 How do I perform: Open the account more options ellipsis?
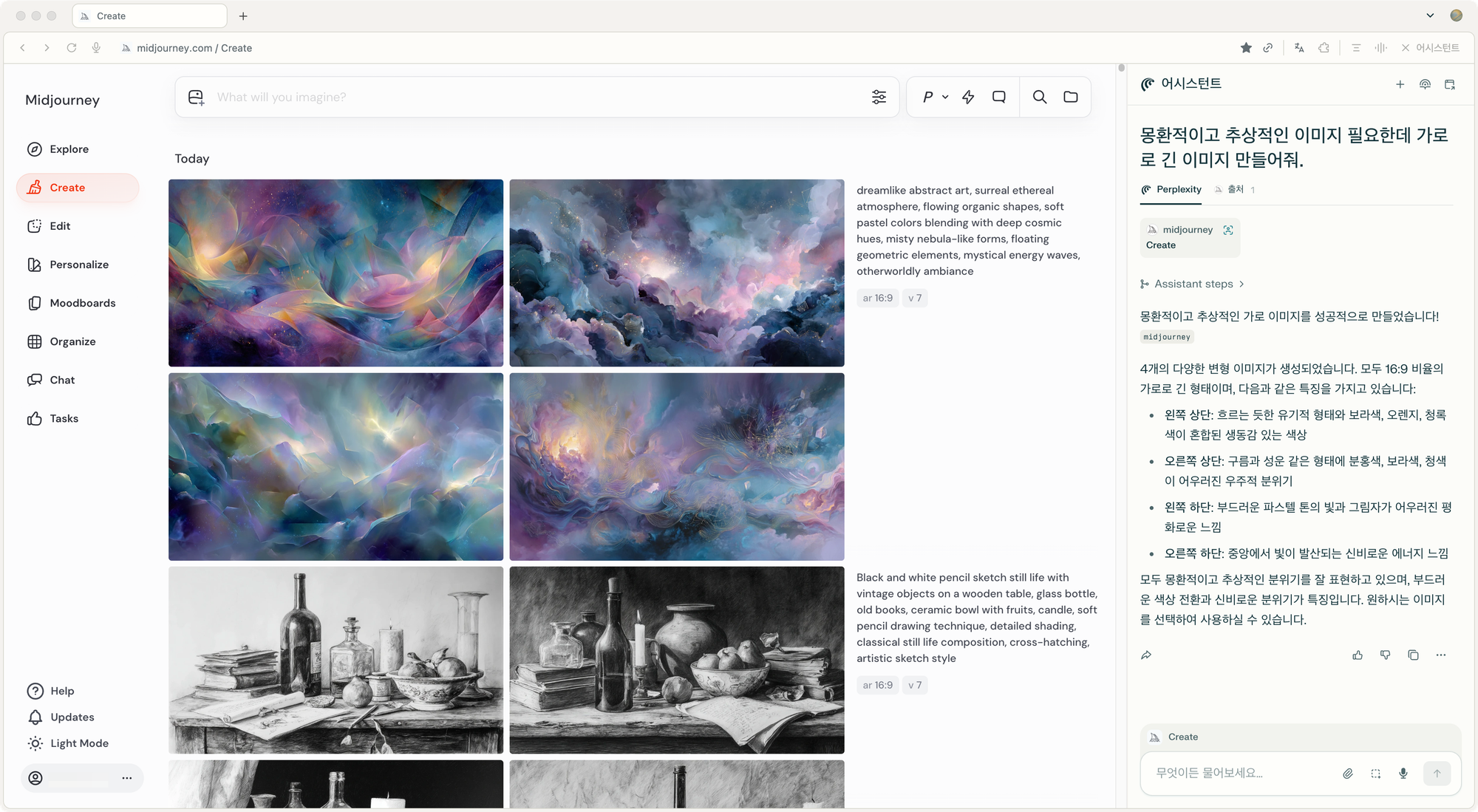127,778
